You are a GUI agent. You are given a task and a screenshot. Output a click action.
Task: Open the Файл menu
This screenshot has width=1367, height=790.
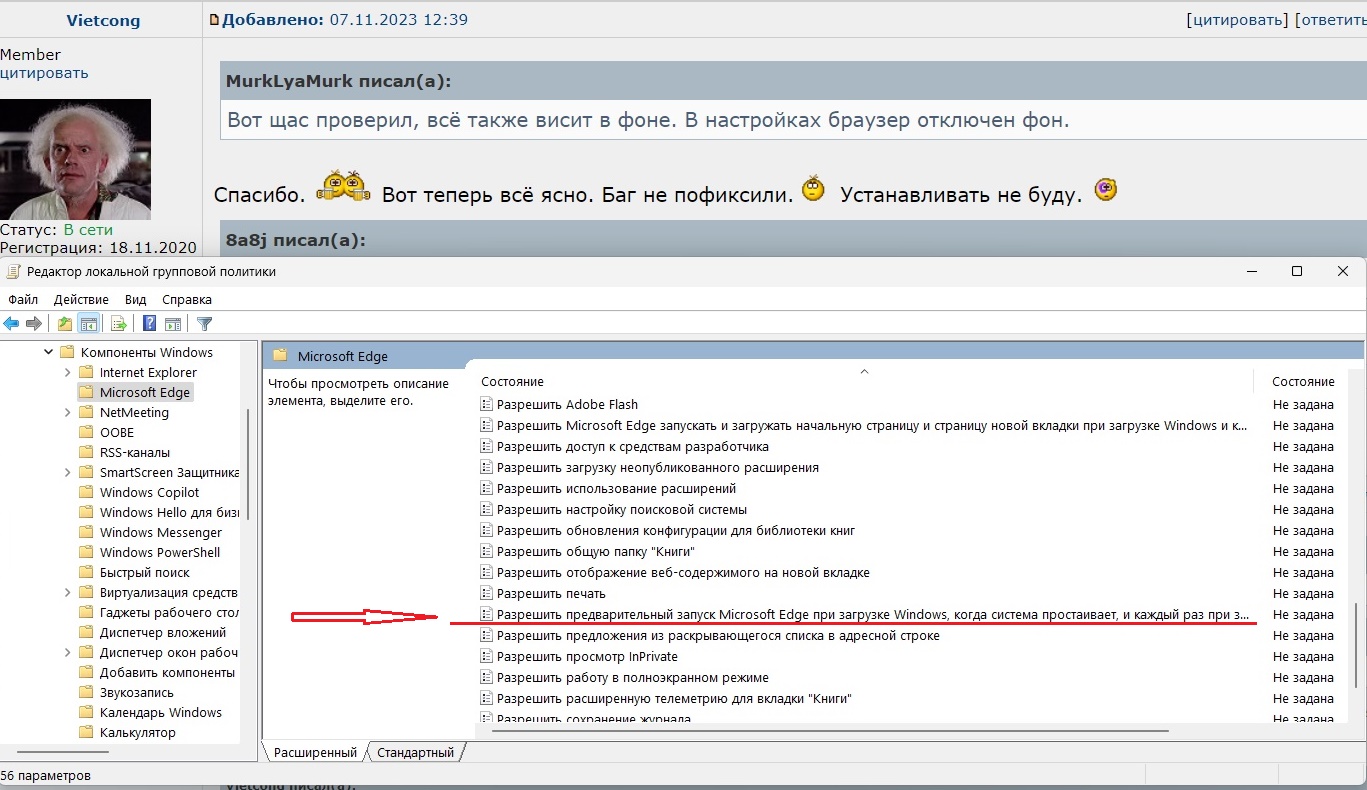tap(23, 299)
